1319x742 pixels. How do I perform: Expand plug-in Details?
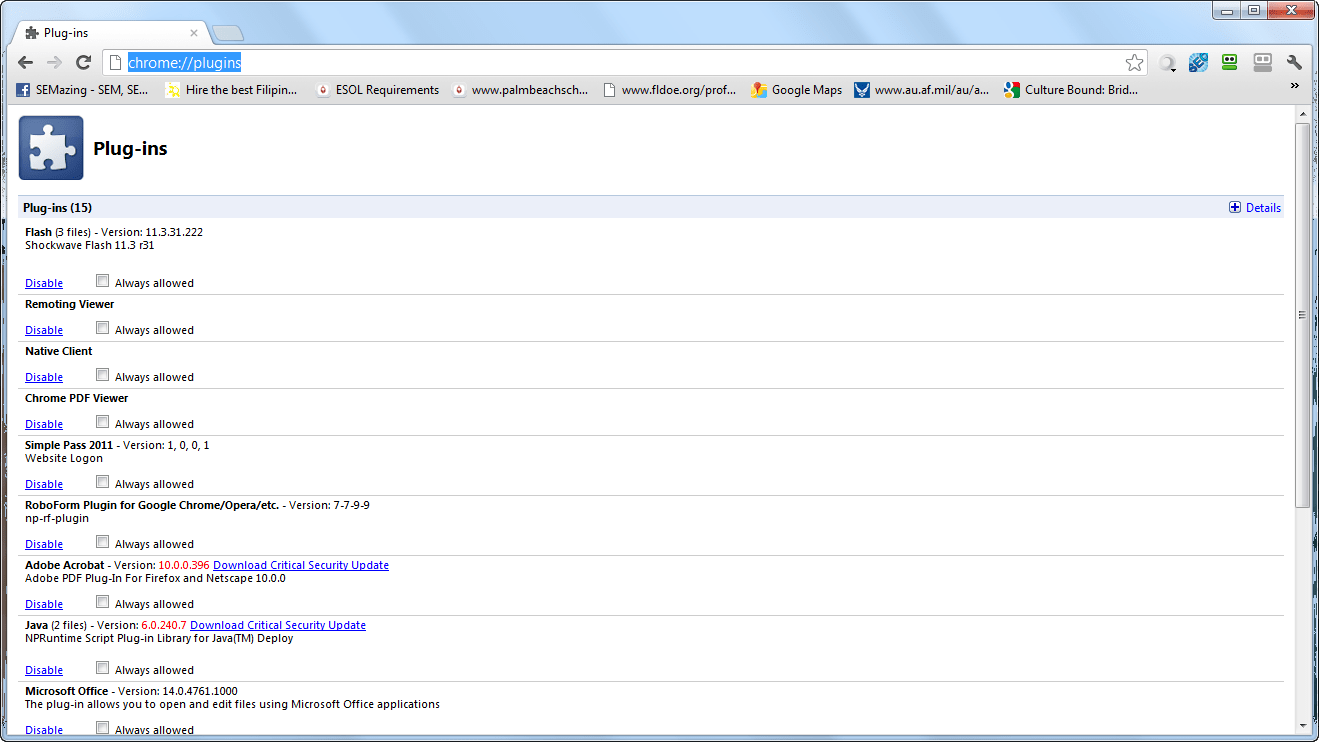pyautogui.click(x=1255, y=208)
